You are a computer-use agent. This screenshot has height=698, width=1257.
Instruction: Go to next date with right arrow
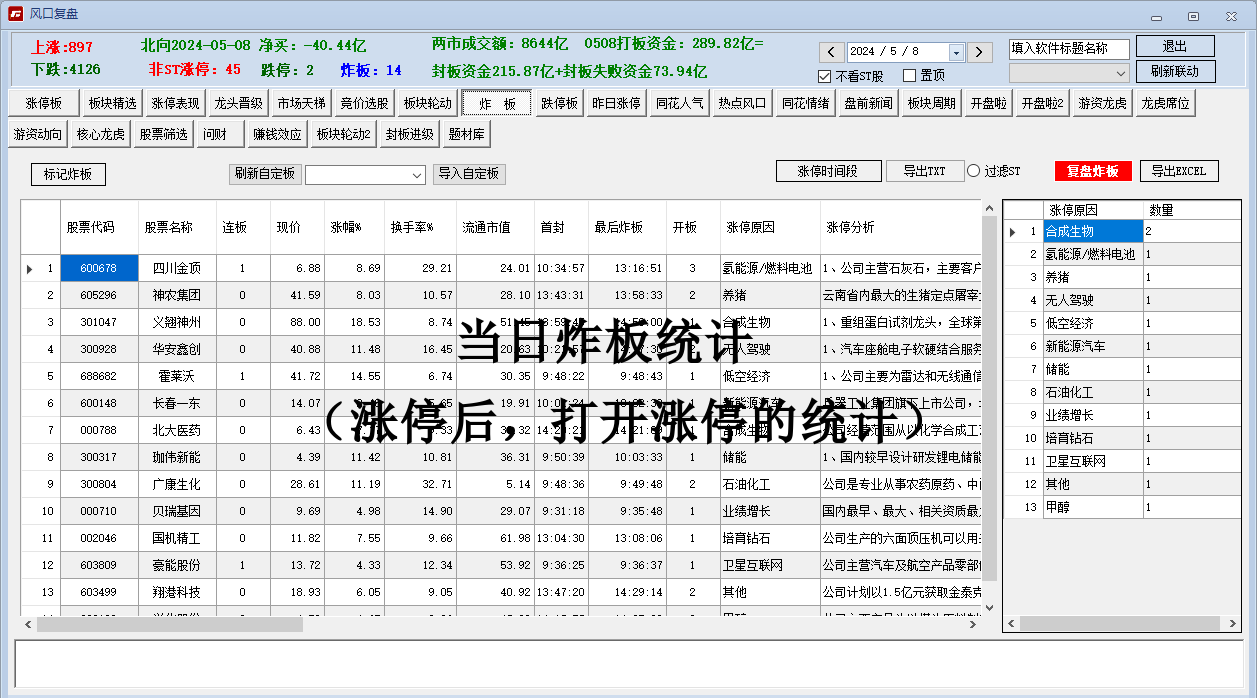pos(979,52)
